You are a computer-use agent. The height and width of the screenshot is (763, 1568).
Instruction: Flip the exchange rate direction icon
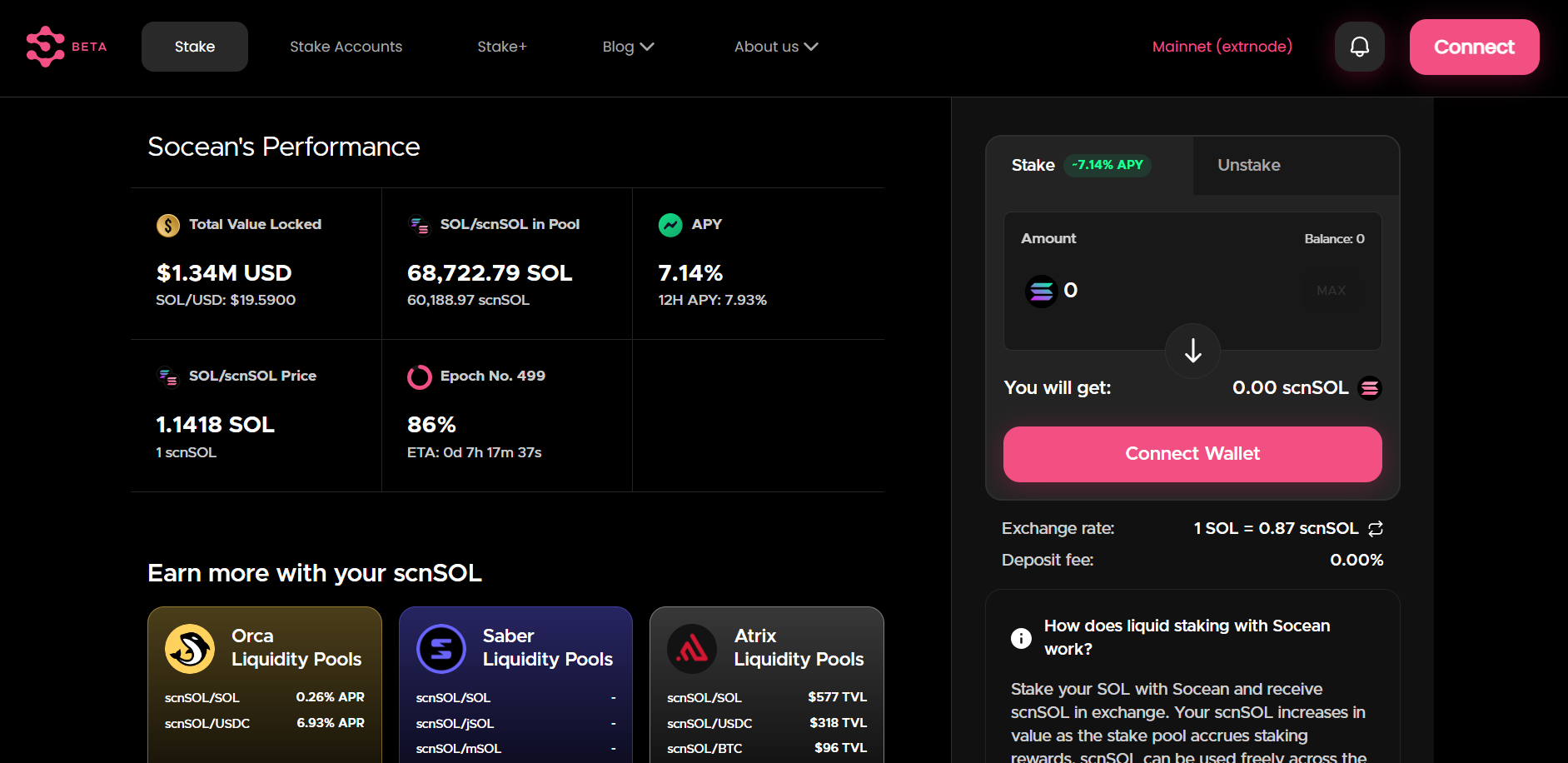[1376, 528]
